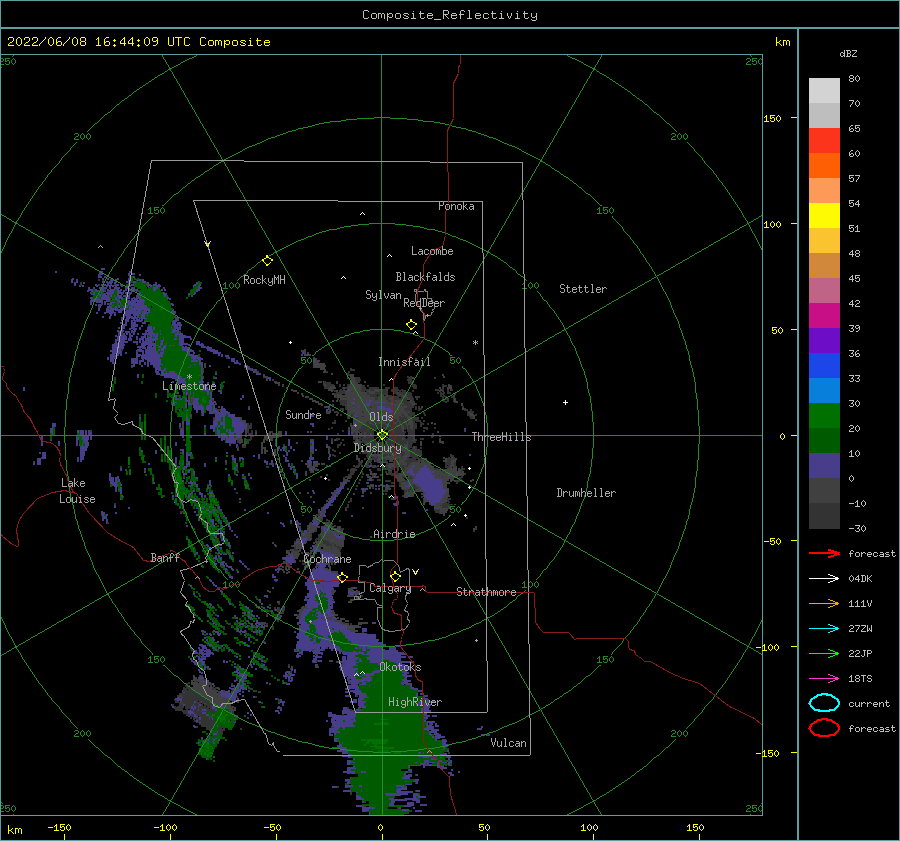The height and width of the screenshot is (841, 900).
Task: Click yellow V marker northwest of RockyMH
Action: [208, 244]
